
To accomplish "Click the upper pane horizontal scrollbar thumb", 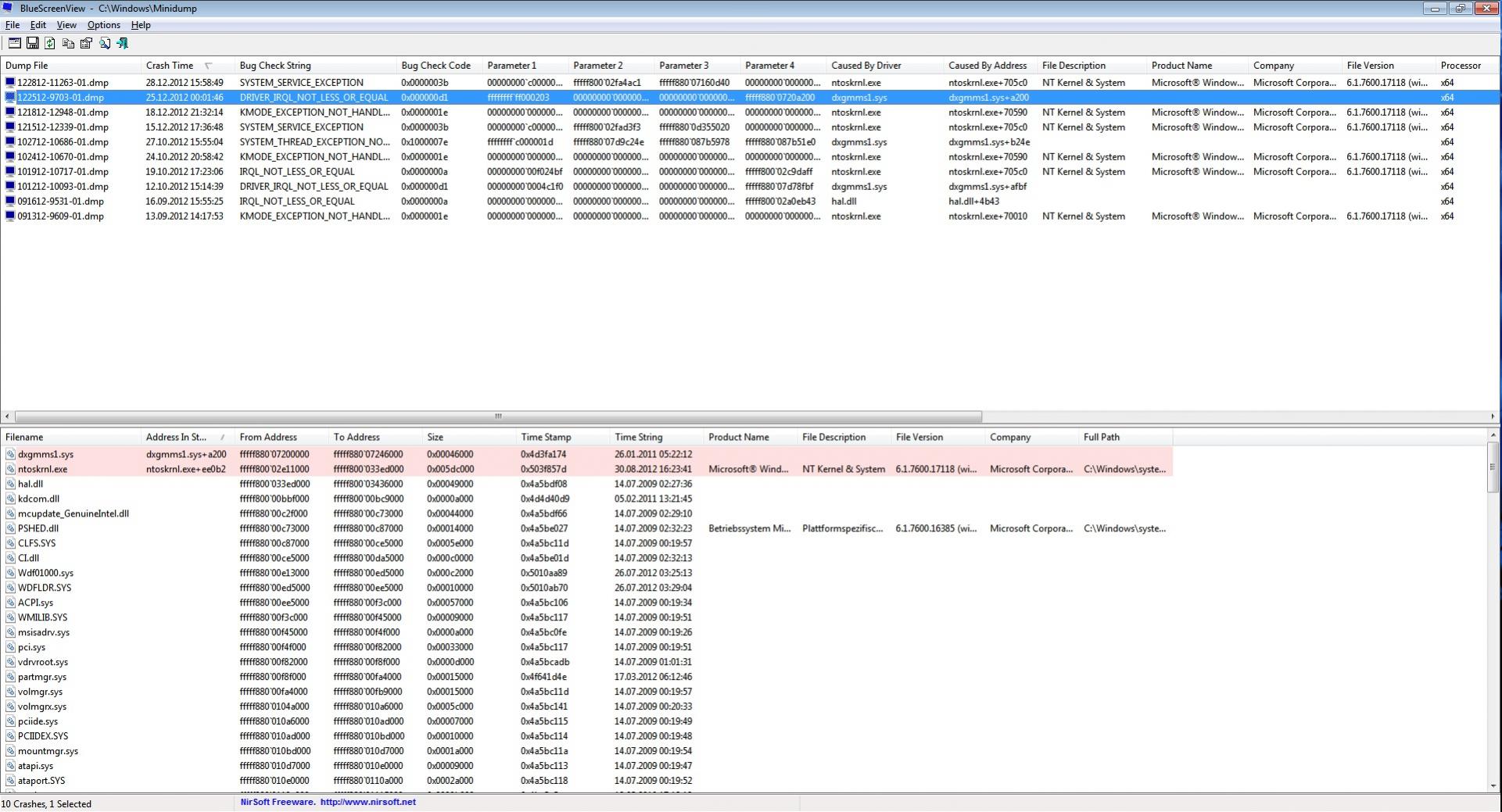I will click(x=498, y=417).
